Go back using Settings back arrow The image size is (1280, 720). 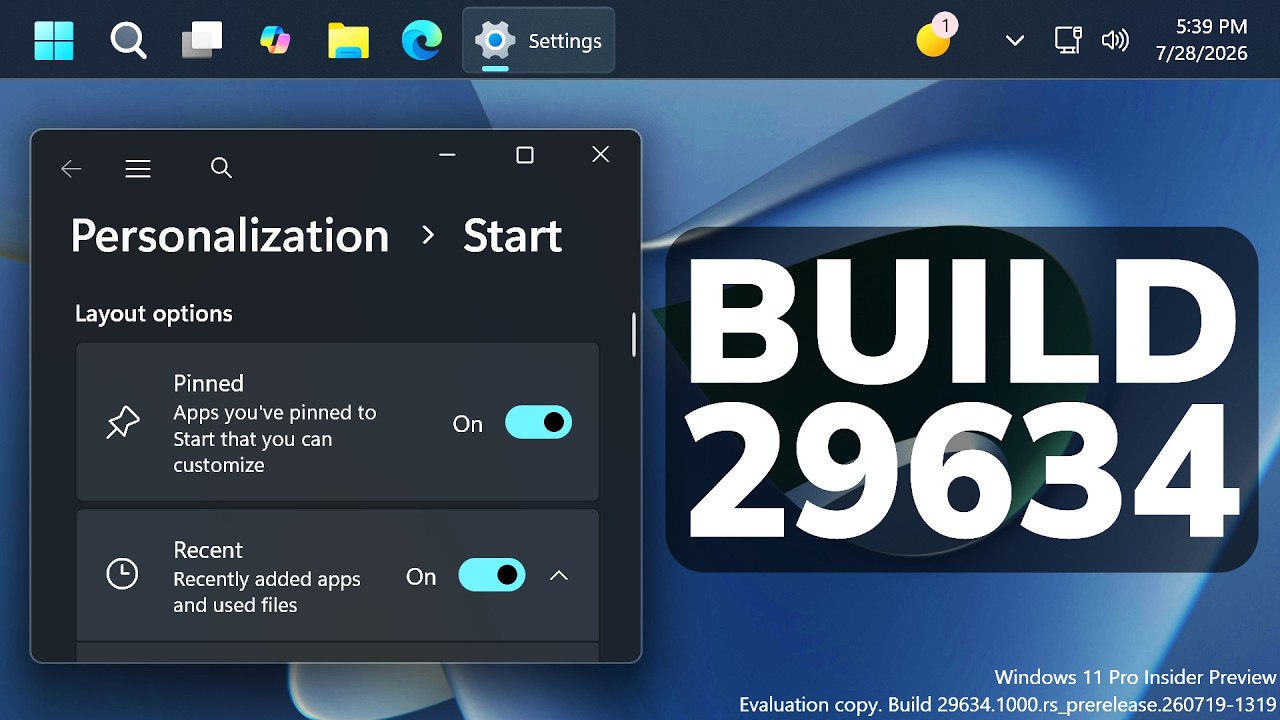click(71, 169)
